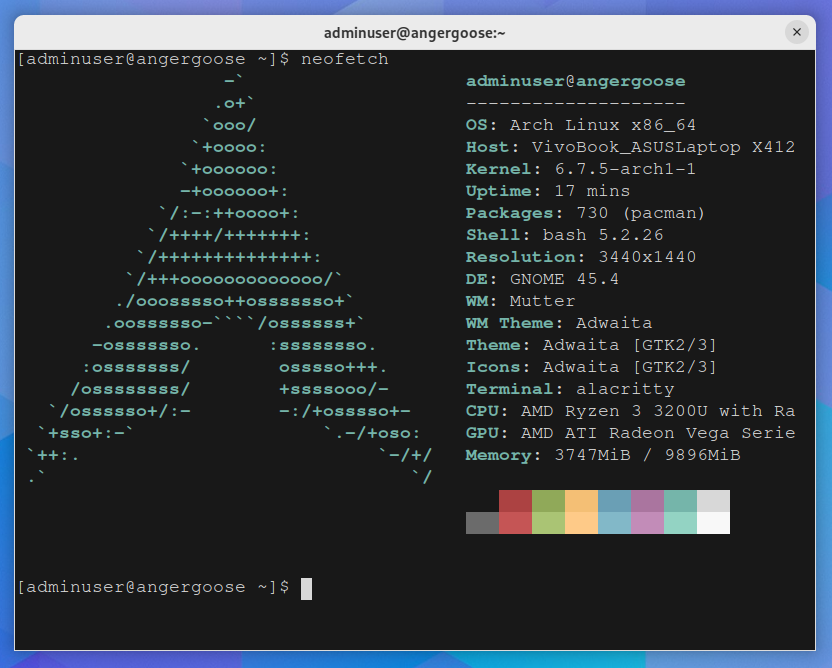Click the block cursor at bottom prompt
832x668 pixels.
click(306, 589)
